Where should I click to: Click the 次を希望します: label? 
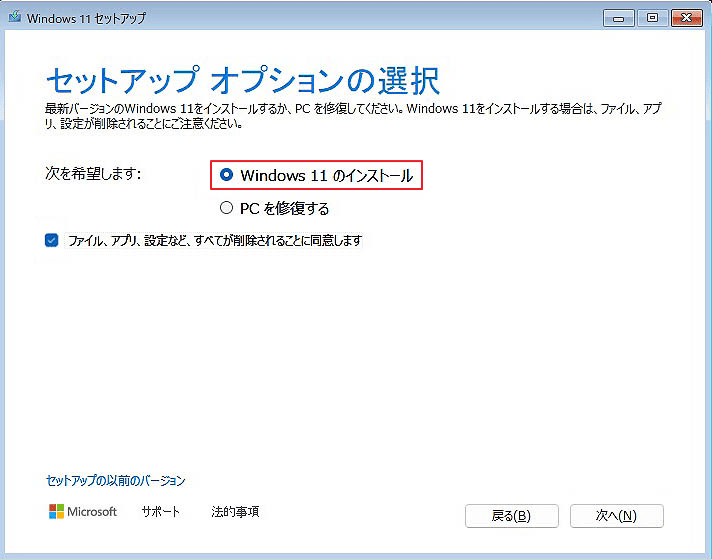pos(93,173)
